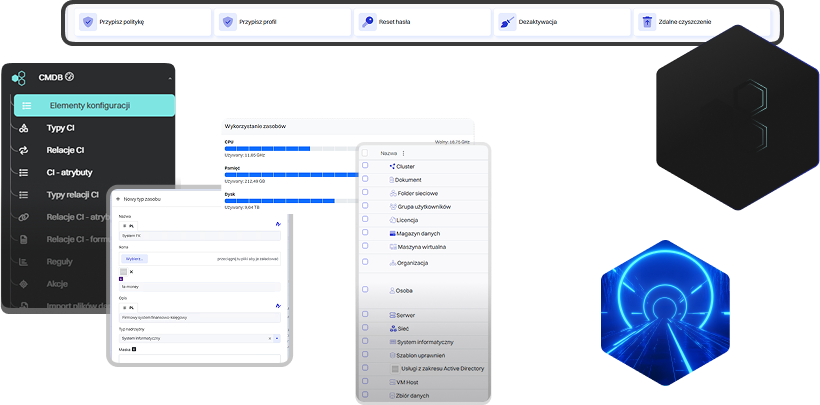Click the Przypisz politykę shield icon
Viewport: 820px width, 405px height.
87,21
